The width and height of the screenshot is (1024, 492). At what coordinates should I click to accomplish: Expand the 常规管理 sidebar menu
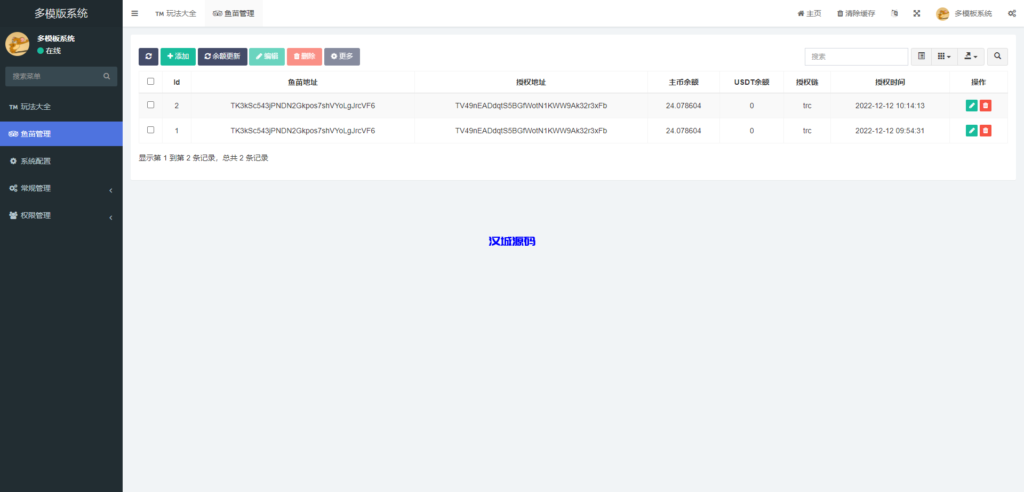coord(61,188)
